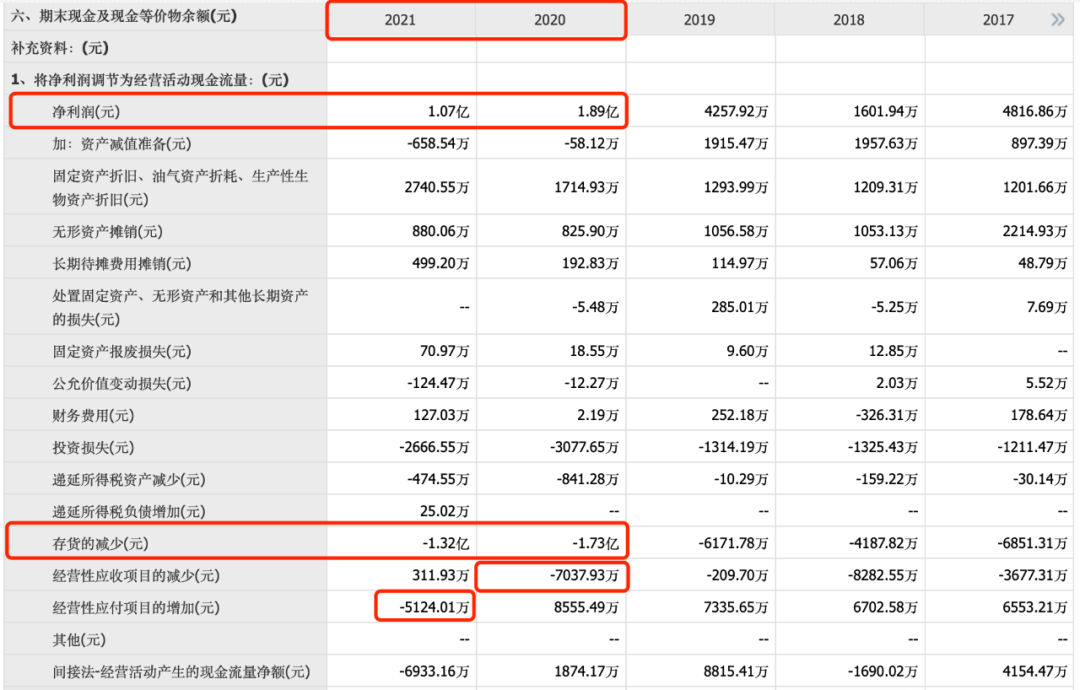Image resolution: width=1080 pixels, height=690 pixels.
Task: Click receivables value 311.93万
Action: [x=441, y=576]
